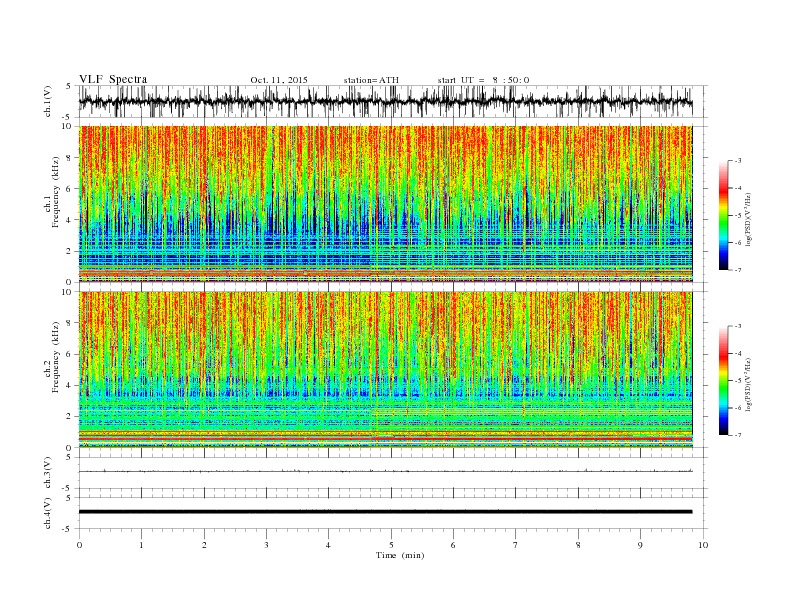
Task: Click time-axis tick label '5'
Action: click(391, 545)
